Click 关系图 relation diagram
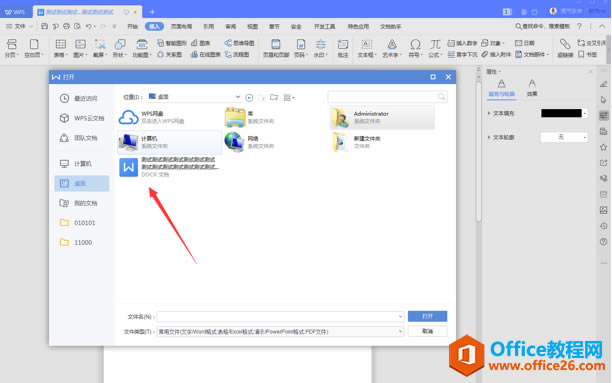Viewport: 612px width, 383px height. point(169,55)
